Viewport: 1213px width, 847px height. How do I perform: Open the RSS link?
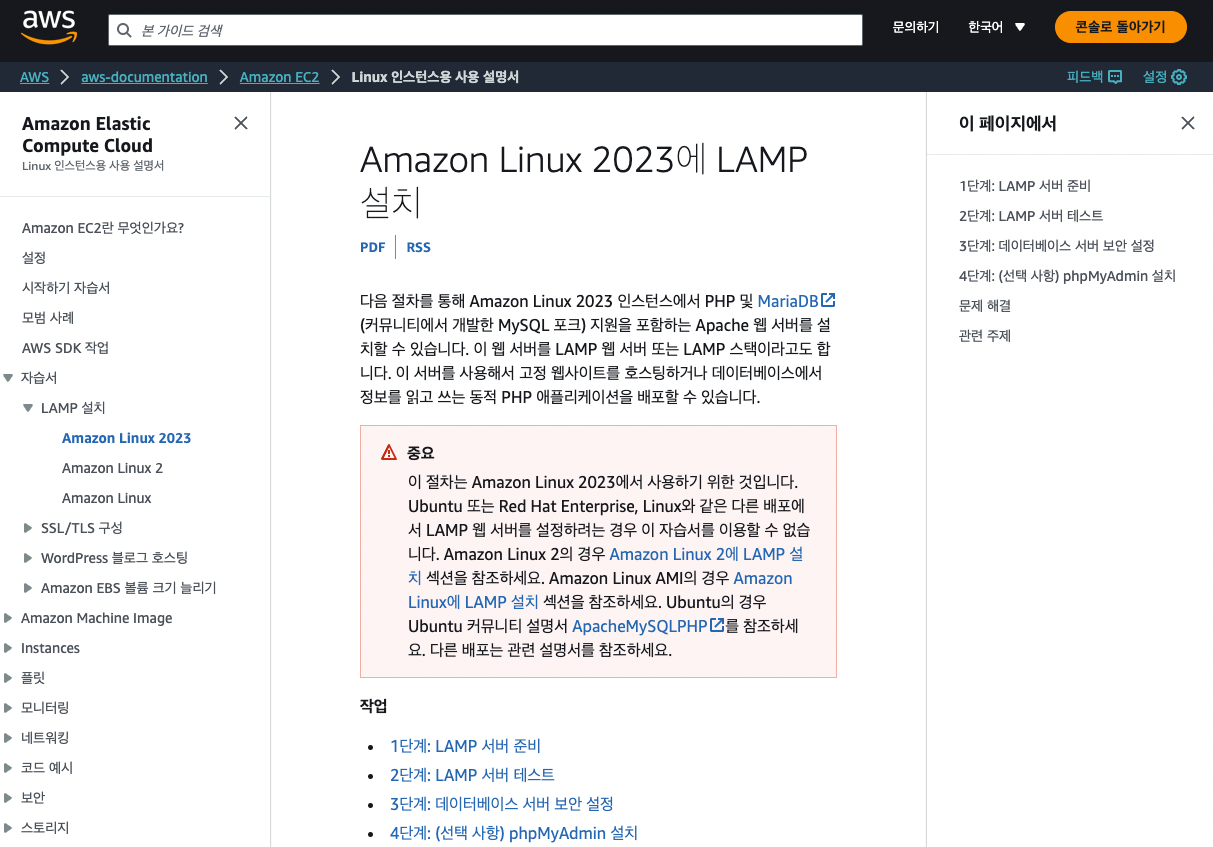click(x=418, y=247)
